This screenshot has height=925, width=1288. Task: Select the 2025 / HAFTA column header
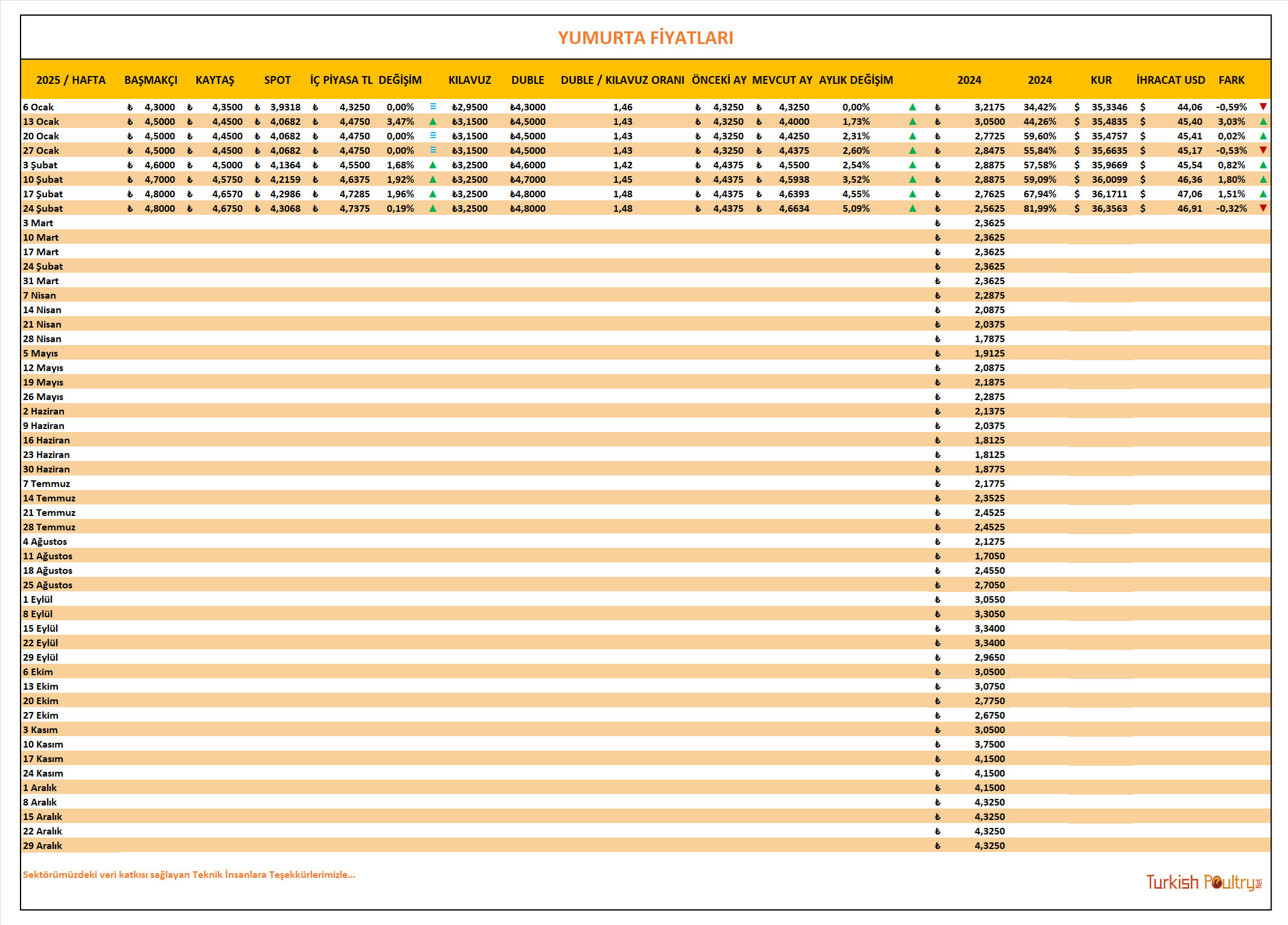click(x=71, y=80)
